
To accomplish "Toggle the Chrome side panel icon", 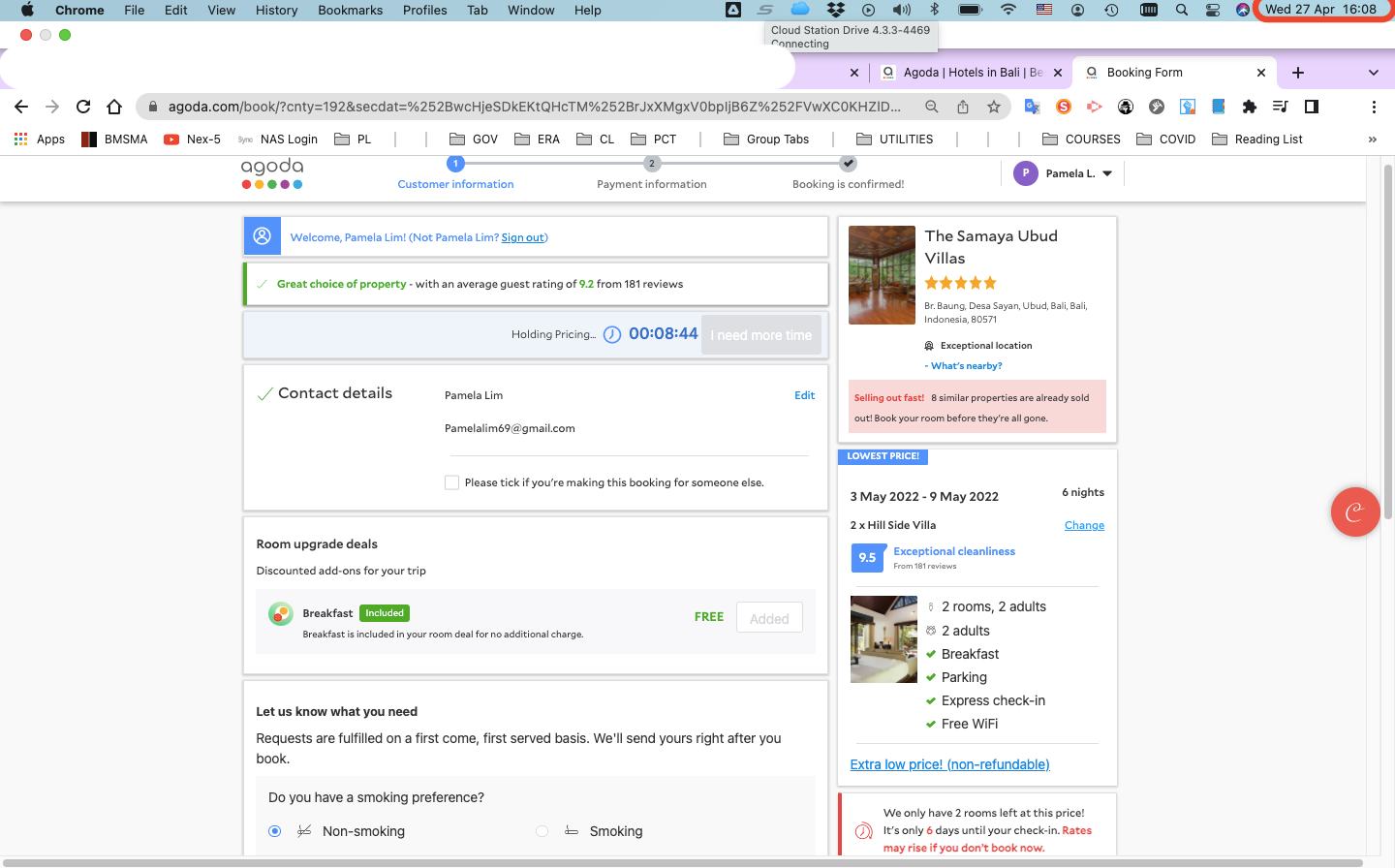I will pos(1312,107).
